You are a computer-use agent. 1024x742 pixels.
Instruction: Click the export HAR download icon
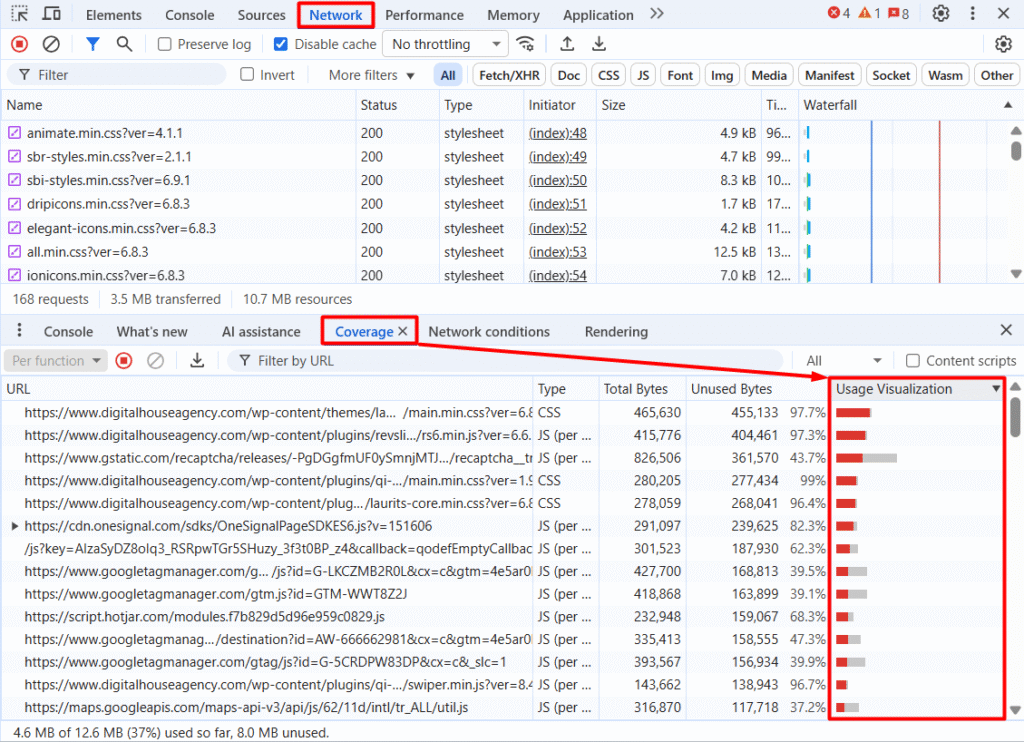599,44
